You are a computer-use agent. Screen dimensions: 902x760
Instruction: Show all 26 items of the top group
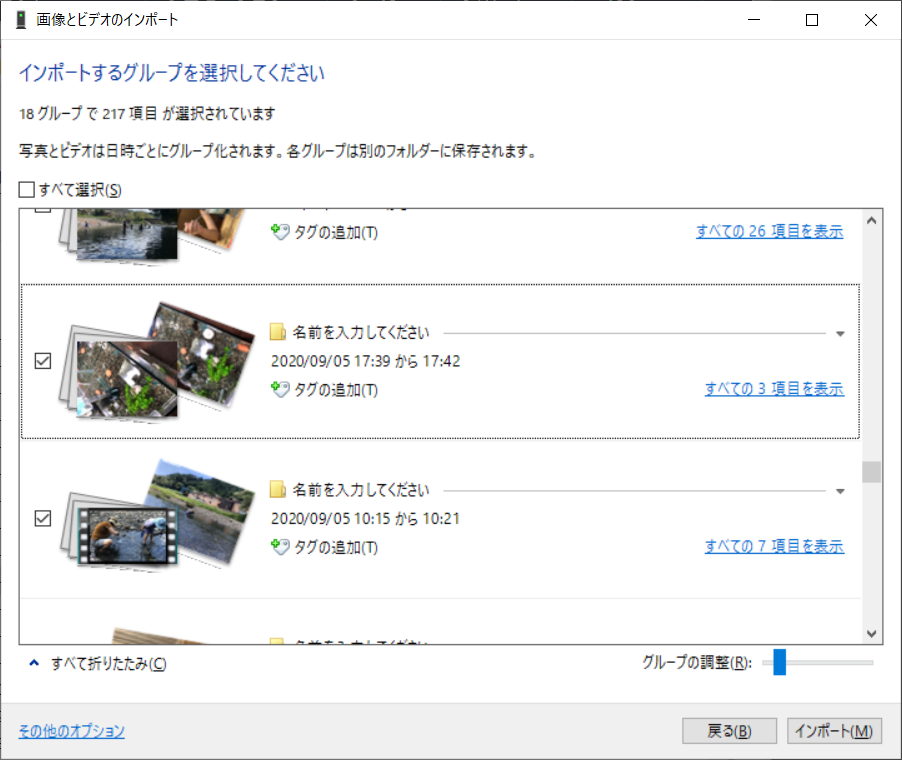(770, 231)
